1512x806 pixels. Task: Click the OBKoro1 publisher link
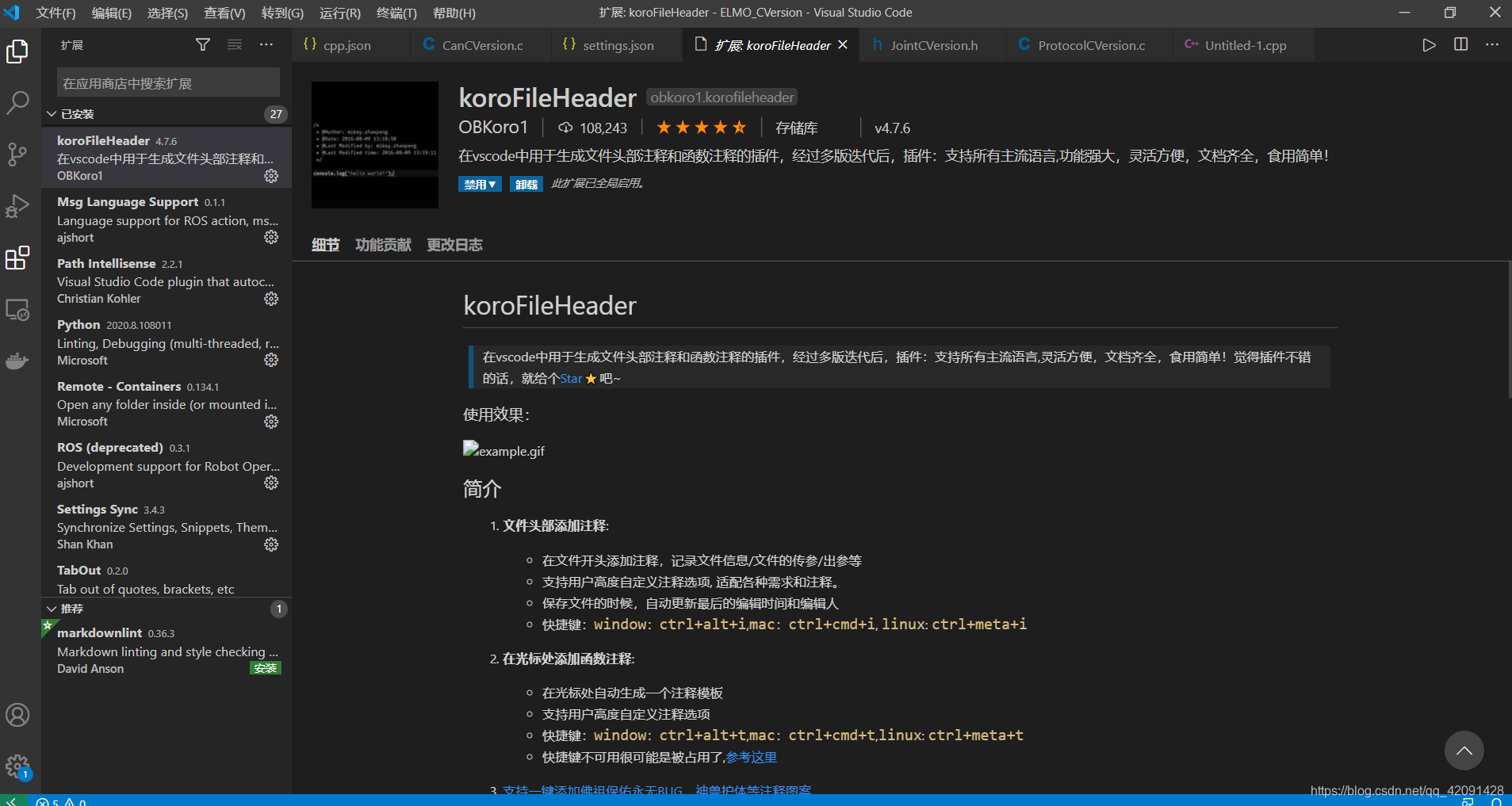pyautogui.click(x=492, y=127)
